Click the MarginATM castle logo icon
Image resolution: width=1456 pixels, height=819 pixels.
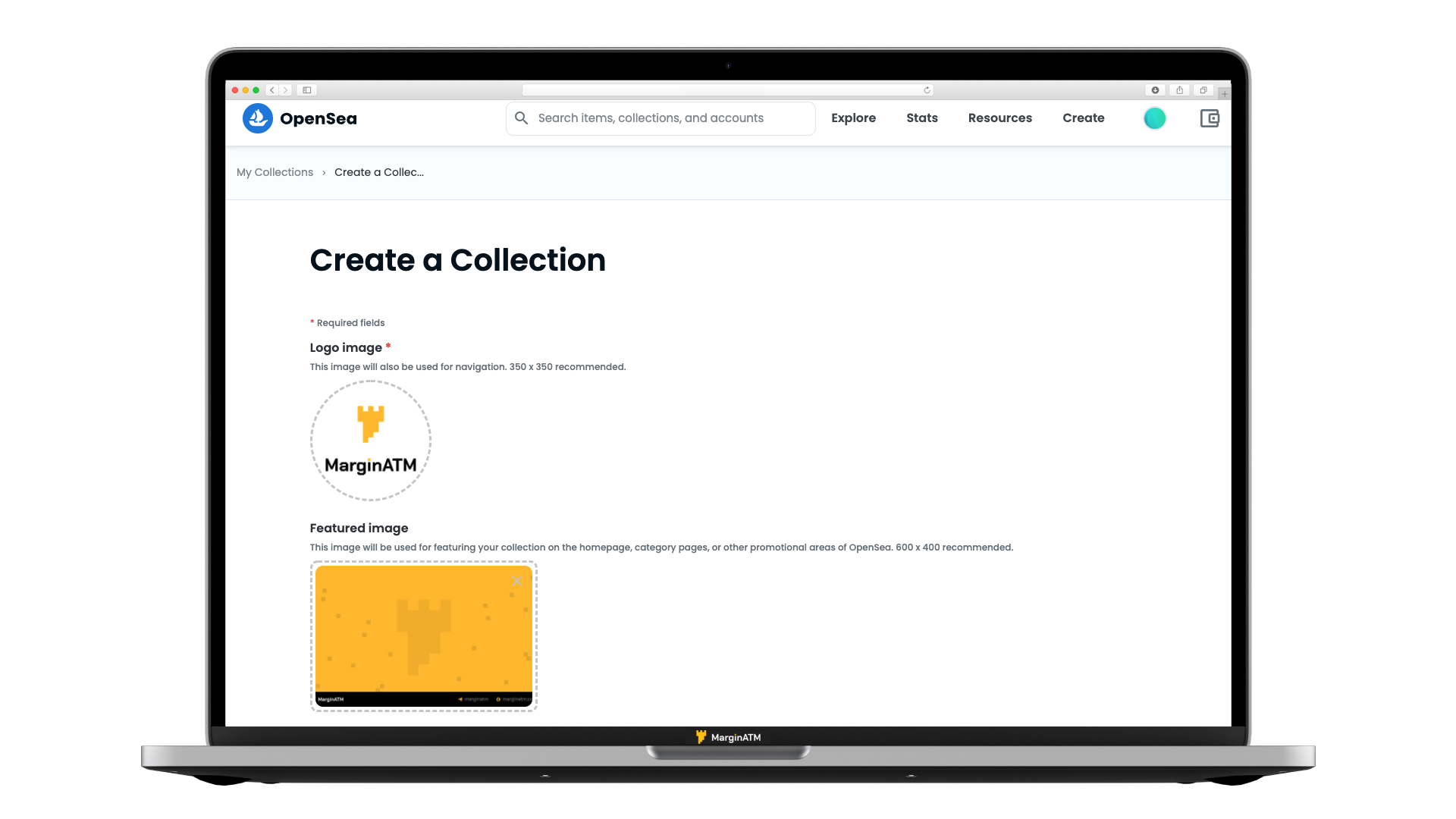tap(370, 423)
